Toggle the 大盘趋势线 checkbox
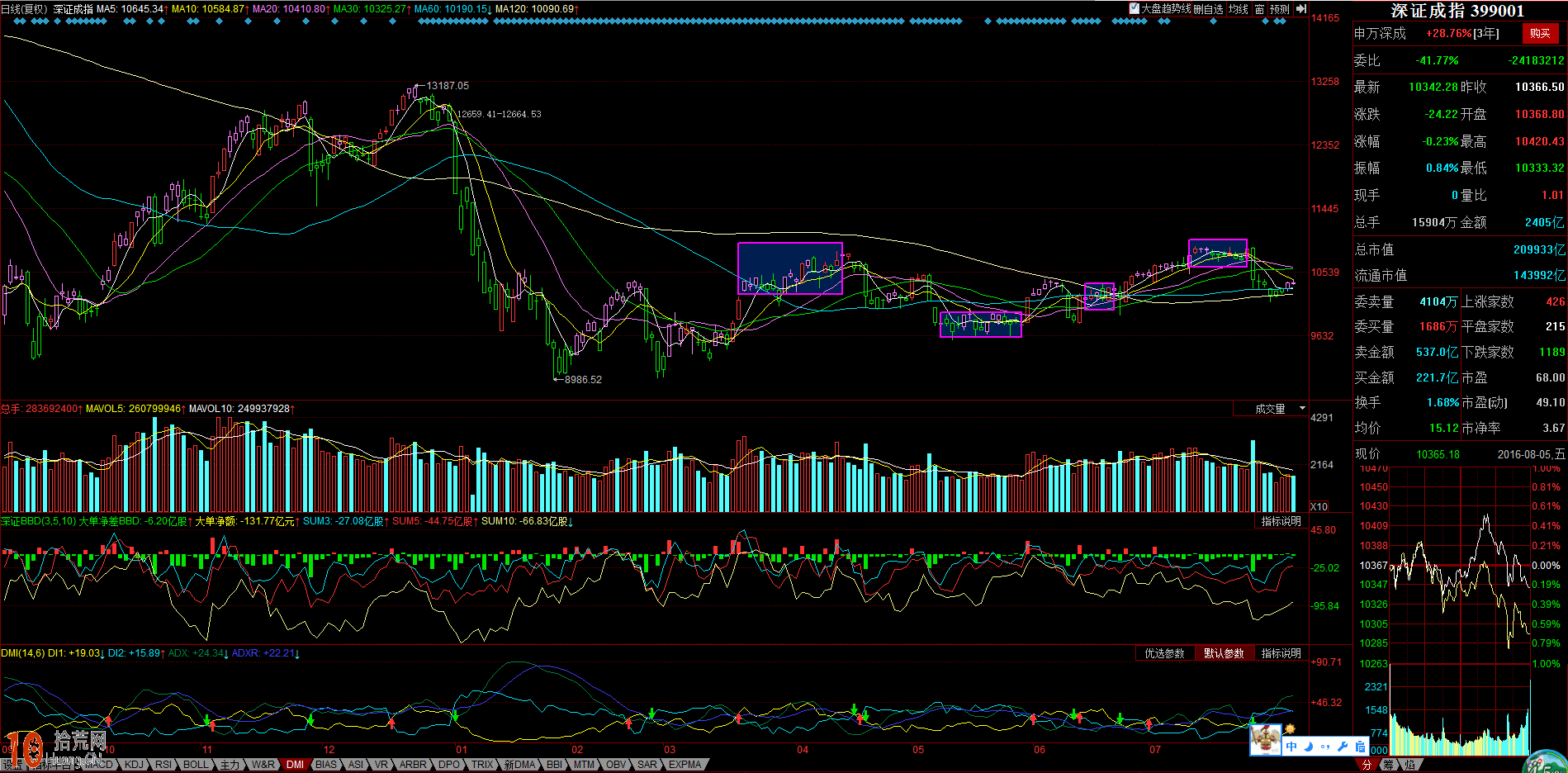 coord(1135,9)
